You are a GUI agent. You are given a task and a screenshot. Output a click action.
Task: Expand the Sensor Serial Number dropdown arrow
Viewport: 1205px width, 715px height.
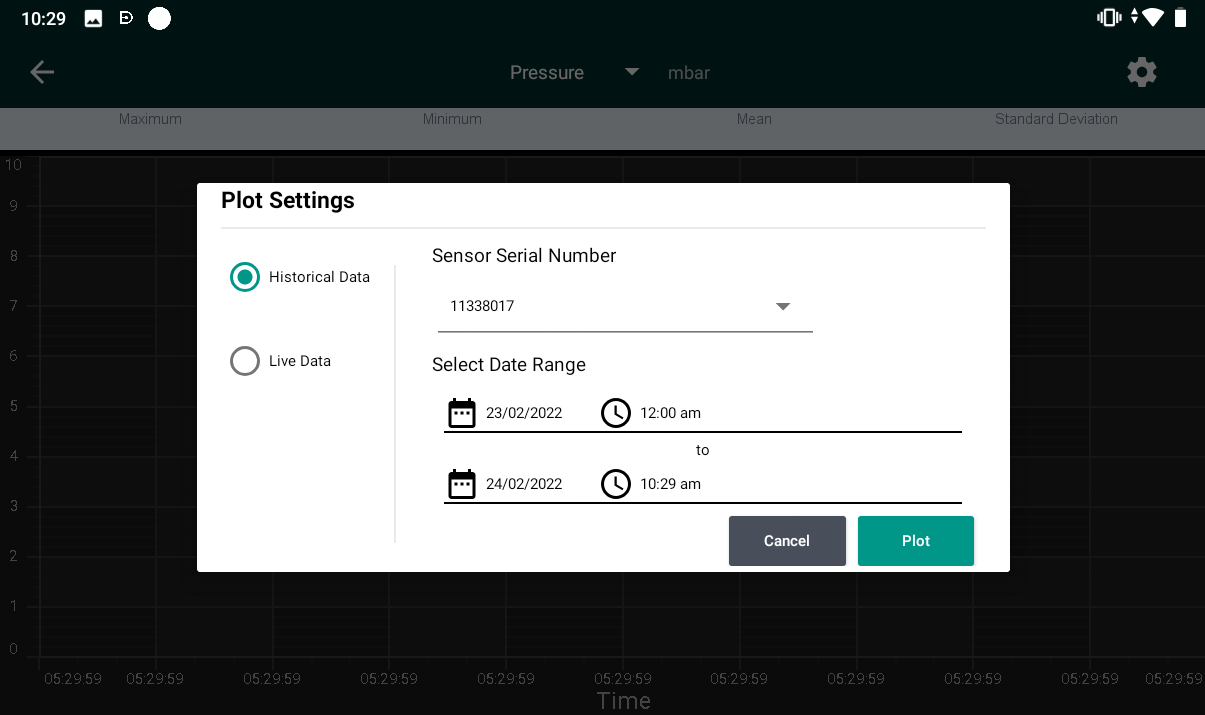783,307
